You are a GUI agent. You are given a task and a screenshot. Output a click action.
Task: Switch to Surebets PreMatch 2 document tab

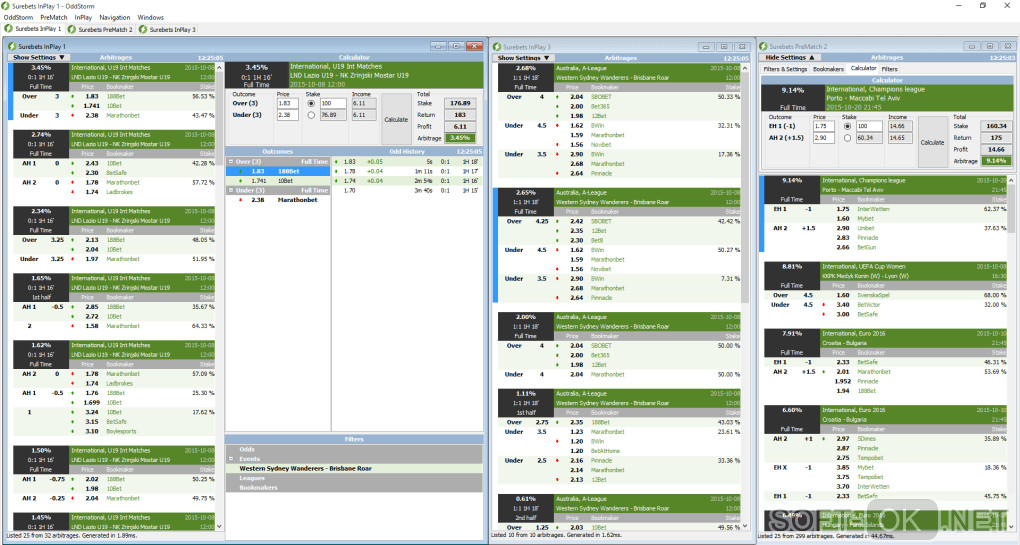100,29
